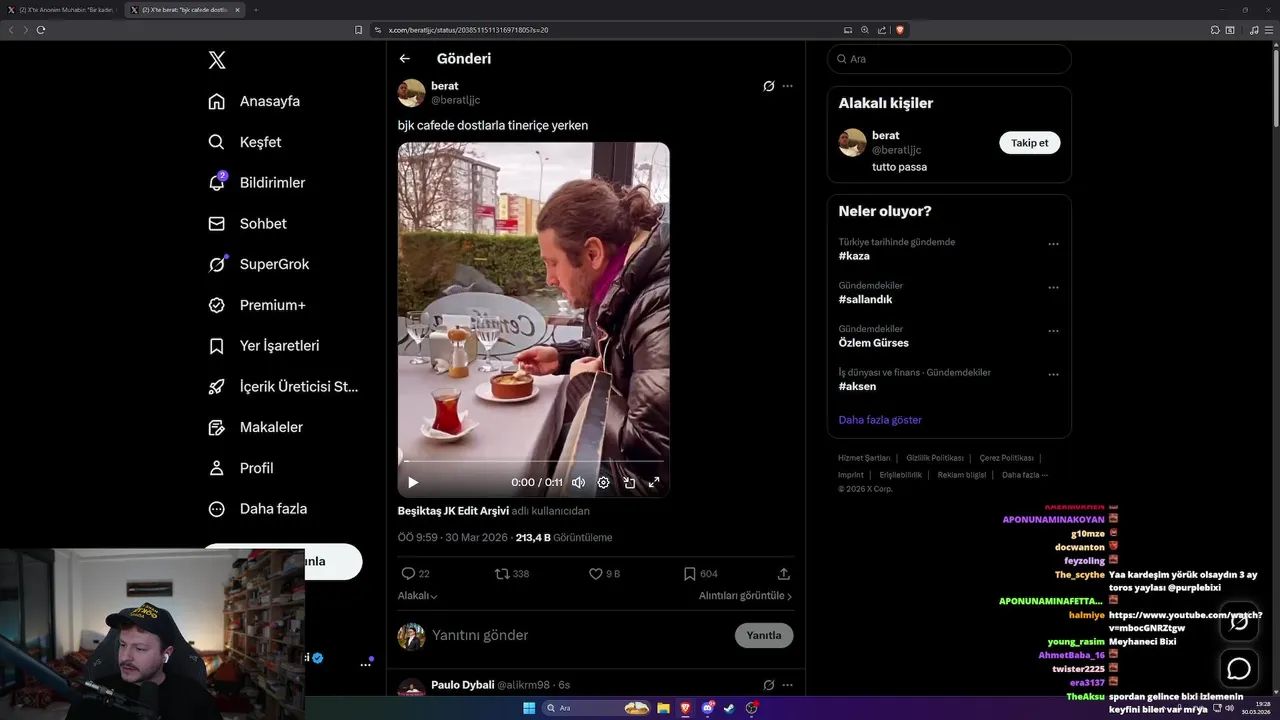Click the Yanıtını gönder reply field
Viewport: 1280px width, 720px height.
tap(580, 635)
